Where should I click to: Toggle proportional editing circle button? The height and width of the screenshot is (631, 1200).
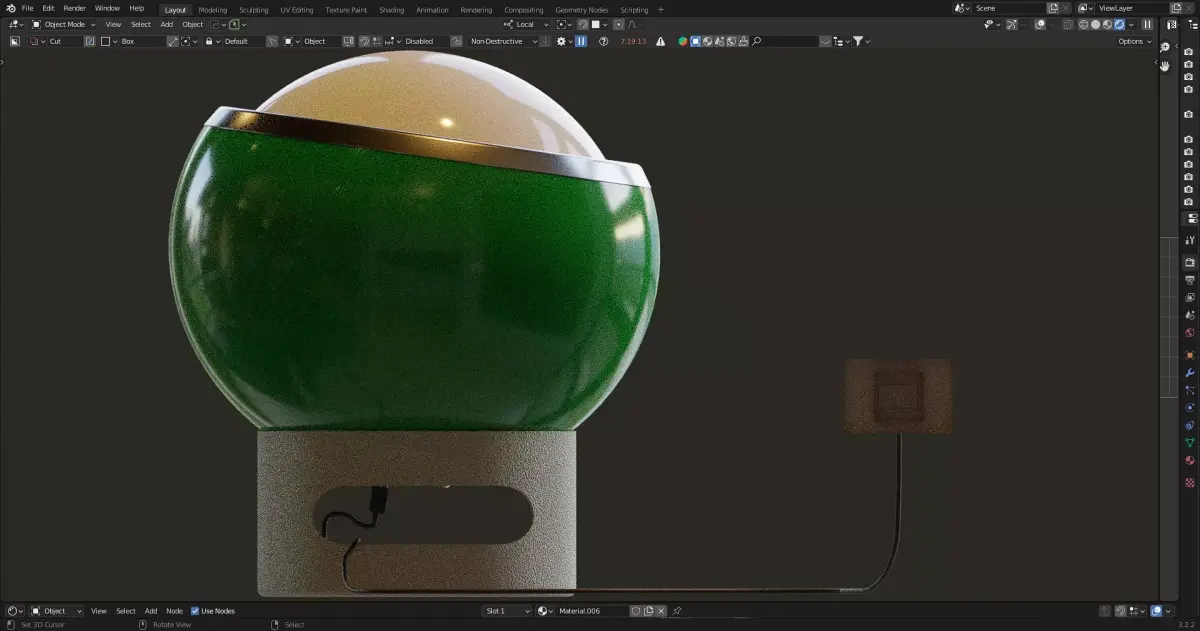pos(618,24)
